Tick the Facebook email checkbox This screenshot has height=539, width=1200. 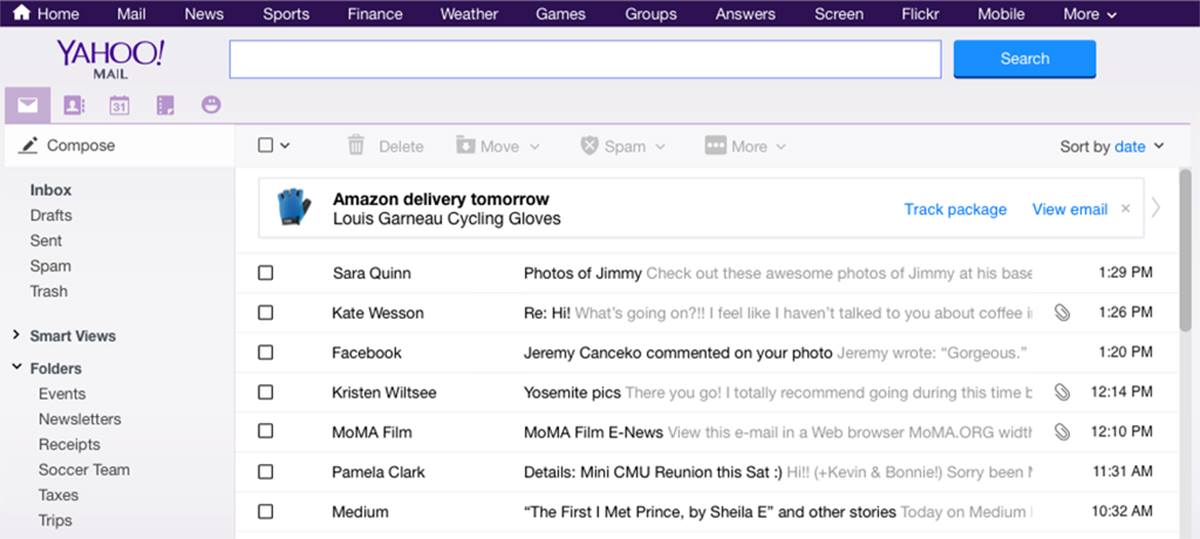click(x=265, y=352)
